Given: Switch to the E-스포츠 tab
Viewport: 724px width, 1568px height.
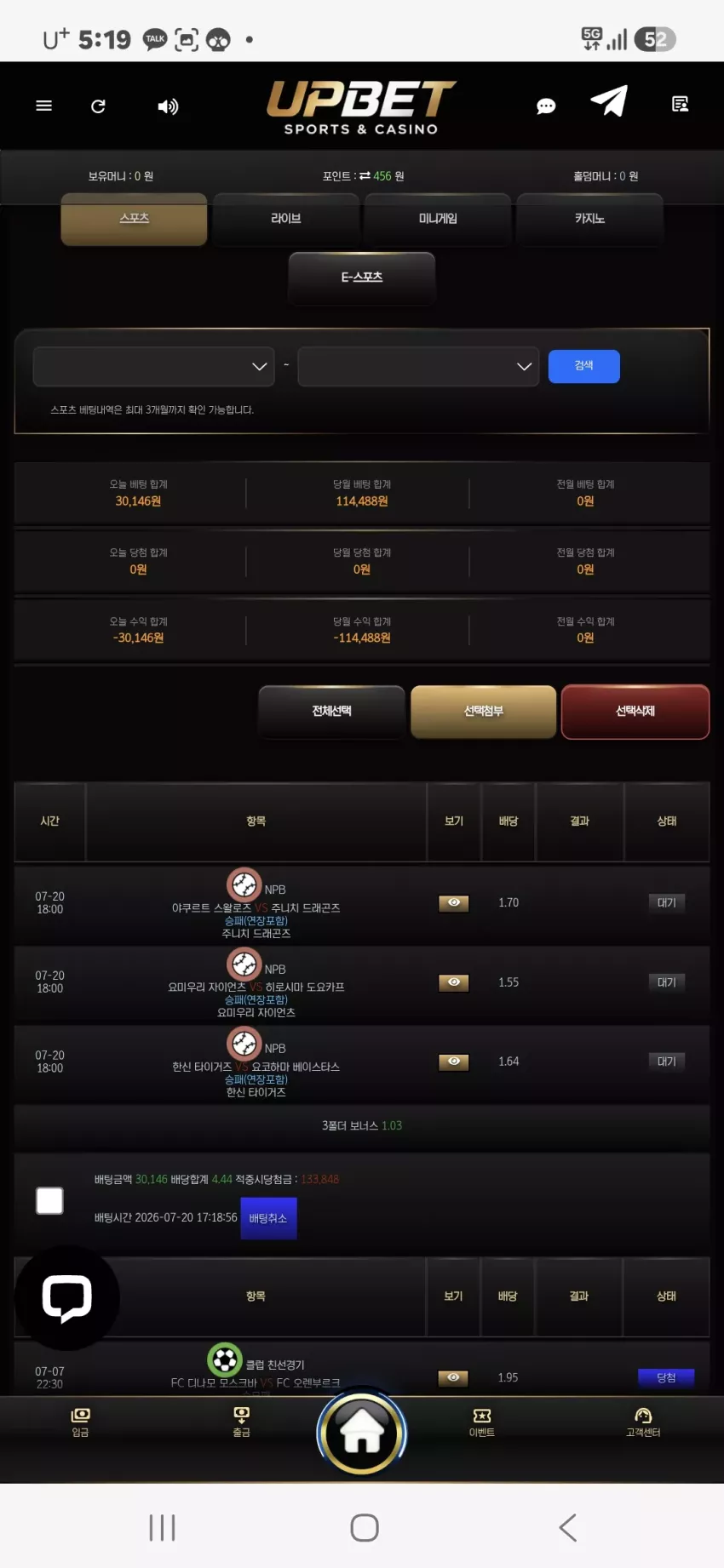Looking at the screenshot, I should (x=362, y=278).
